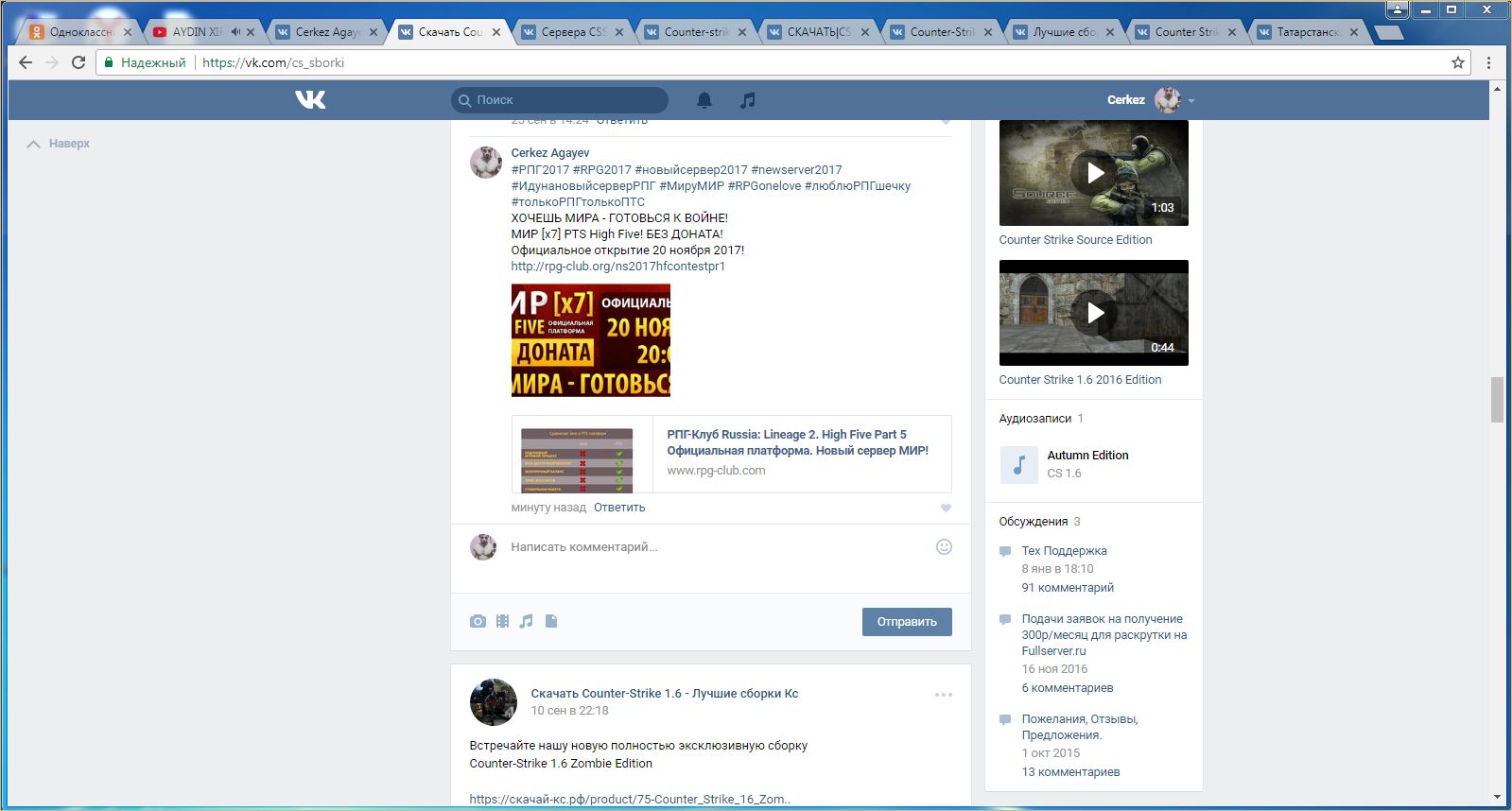Image resolution: width=1512 pixels, height=811 pixels.
Task: Like the Cerkez Agayev comment
Action: 946,508
